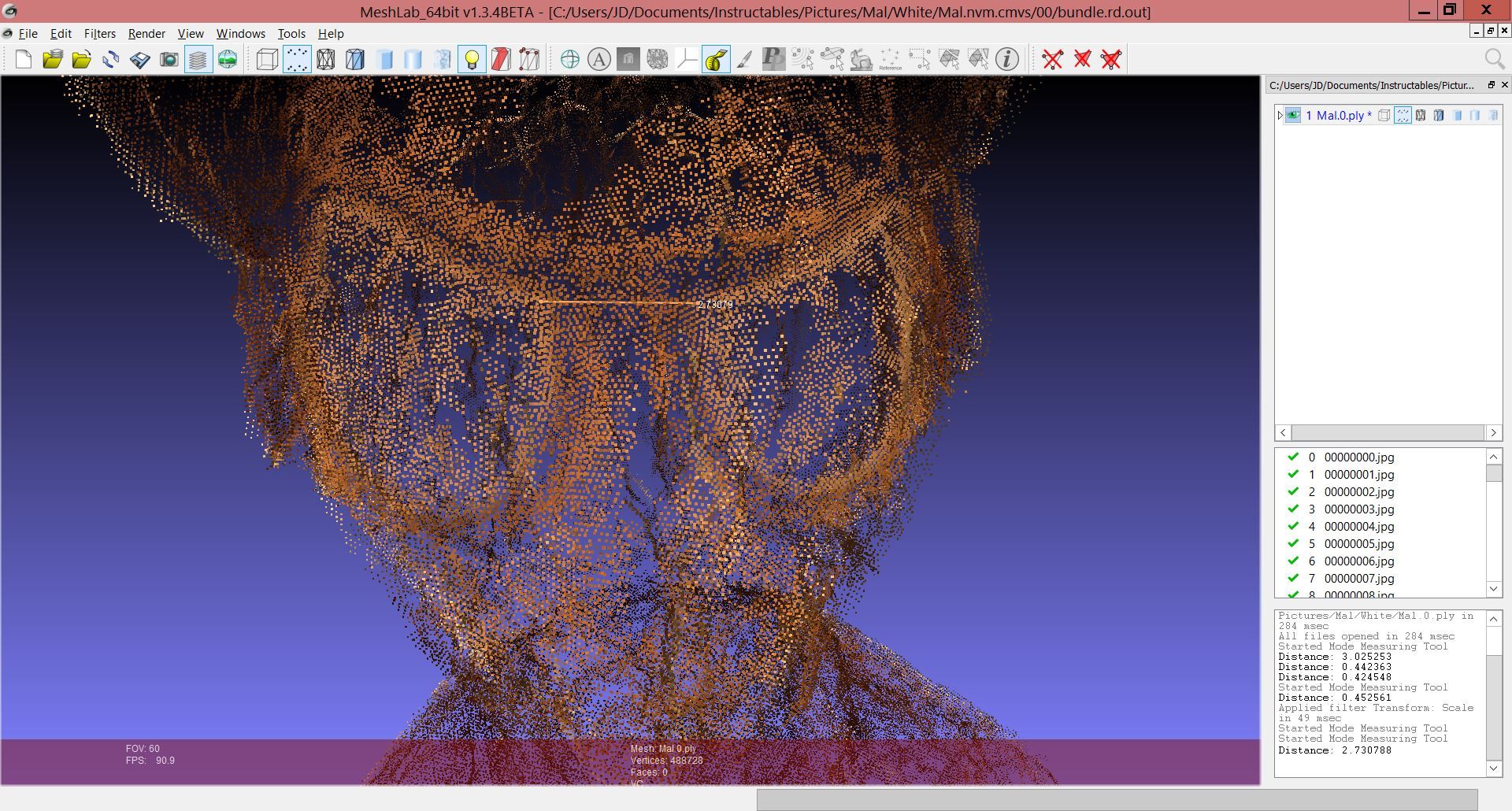Image resolution: width=1512 pixels, height=811 pixels.
Task: Click the first red X delete icon
Action: point(1053,59)
